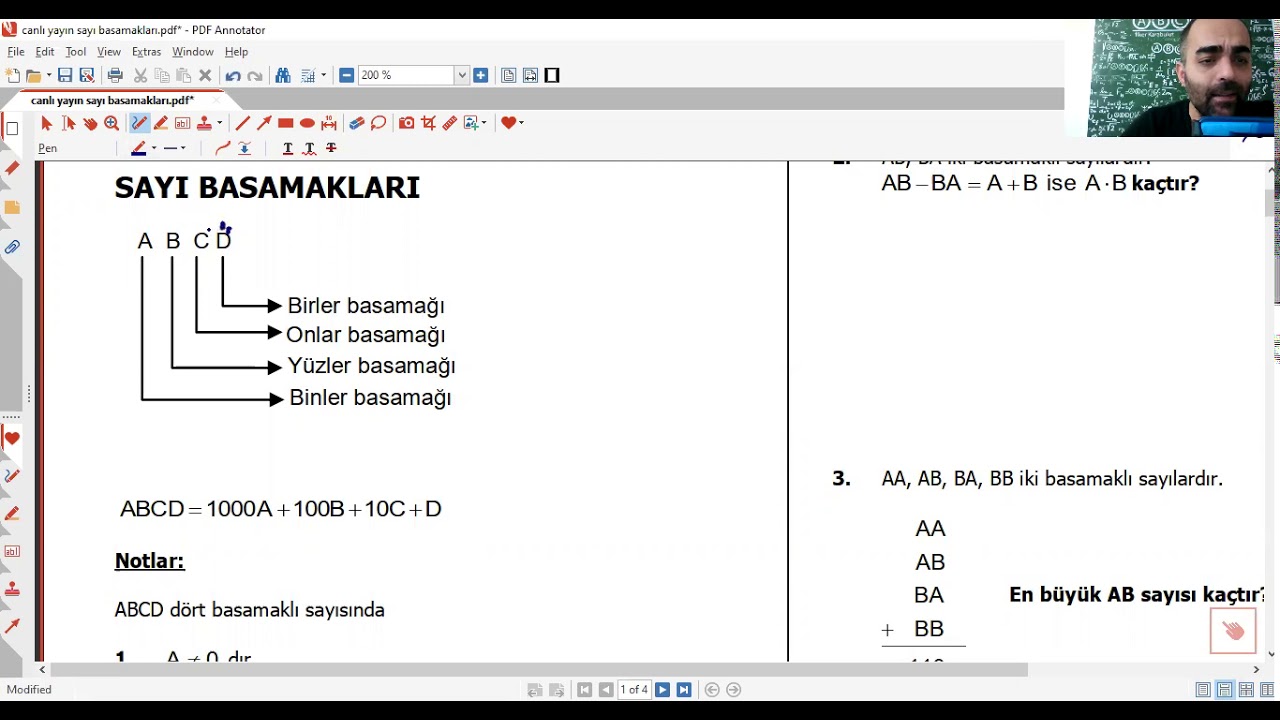The image size is (1280, 720).
Task: Choose the Select arrow tool
Action: tap(46, 123)
